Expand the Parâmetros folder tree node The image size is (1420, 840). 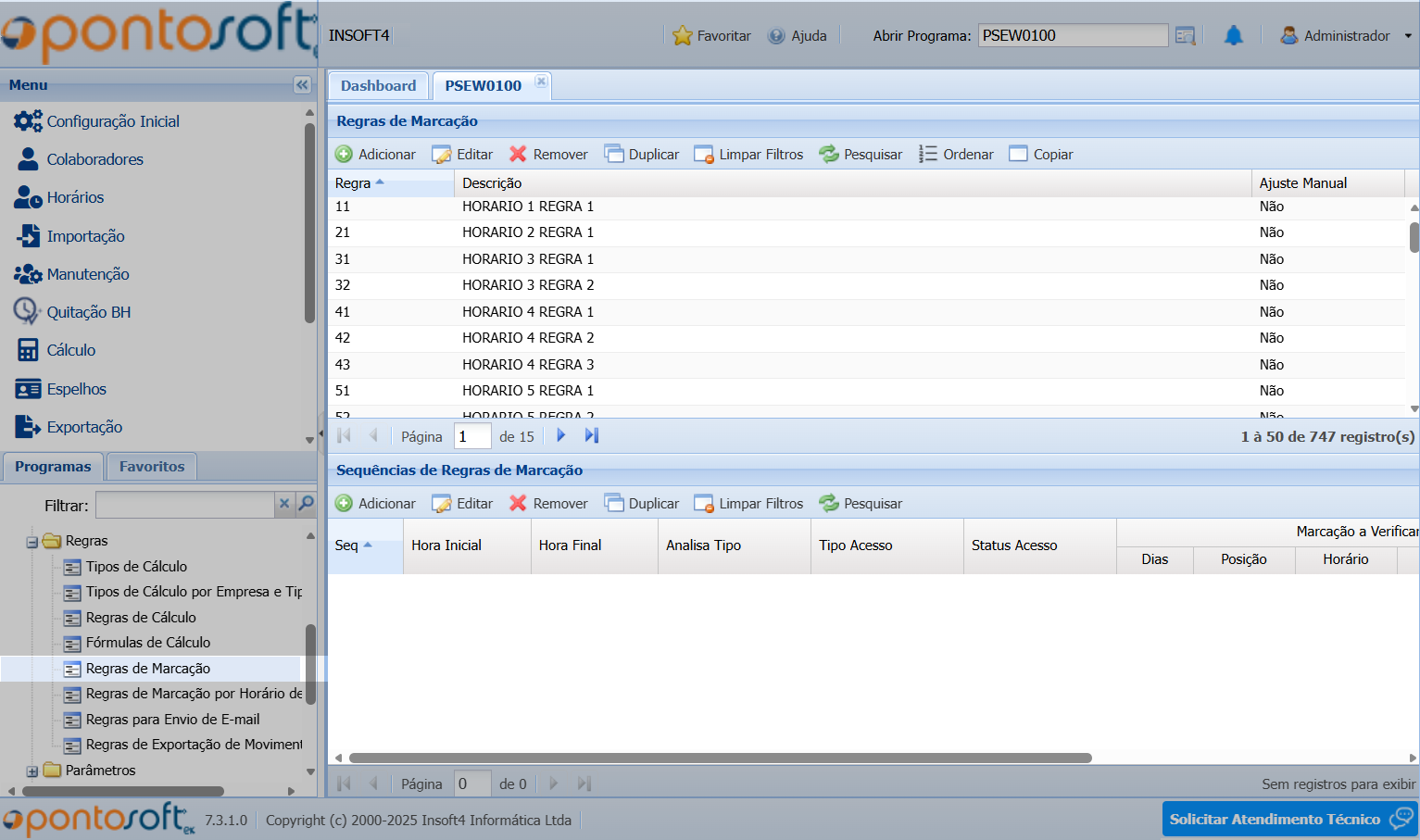coord(32,771)
